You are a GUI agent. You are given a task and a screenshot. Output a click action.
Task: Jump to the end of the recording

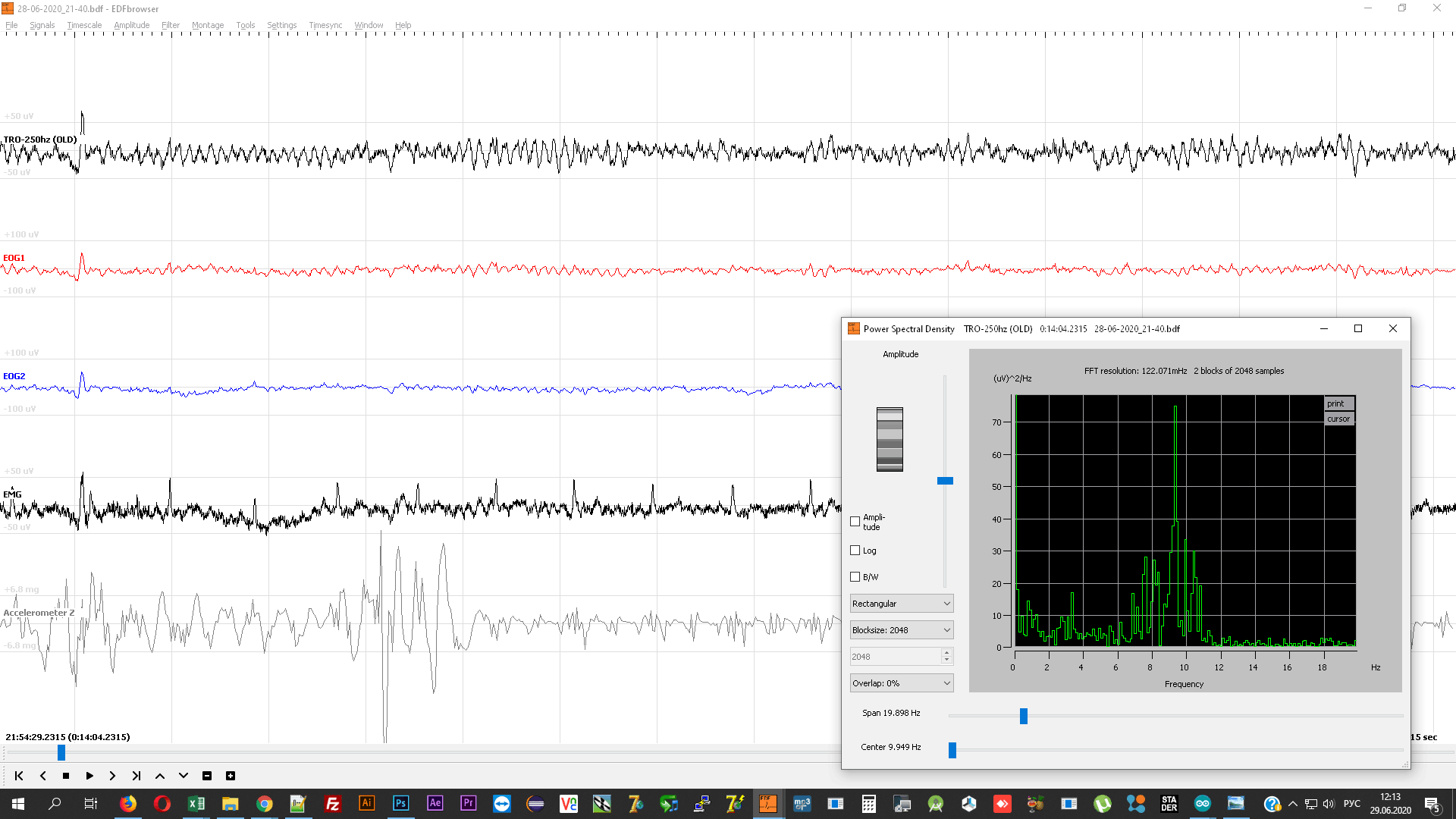[136, 776]
